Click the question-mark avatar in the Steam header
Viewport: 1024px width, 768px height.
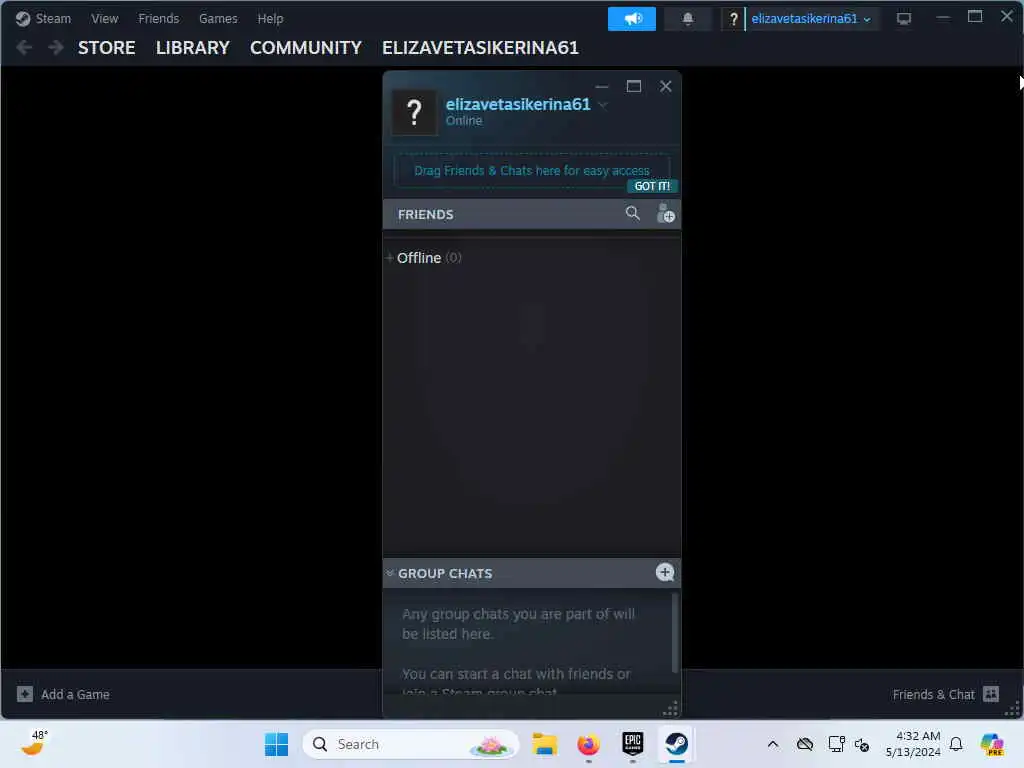[x=733, y=19]
